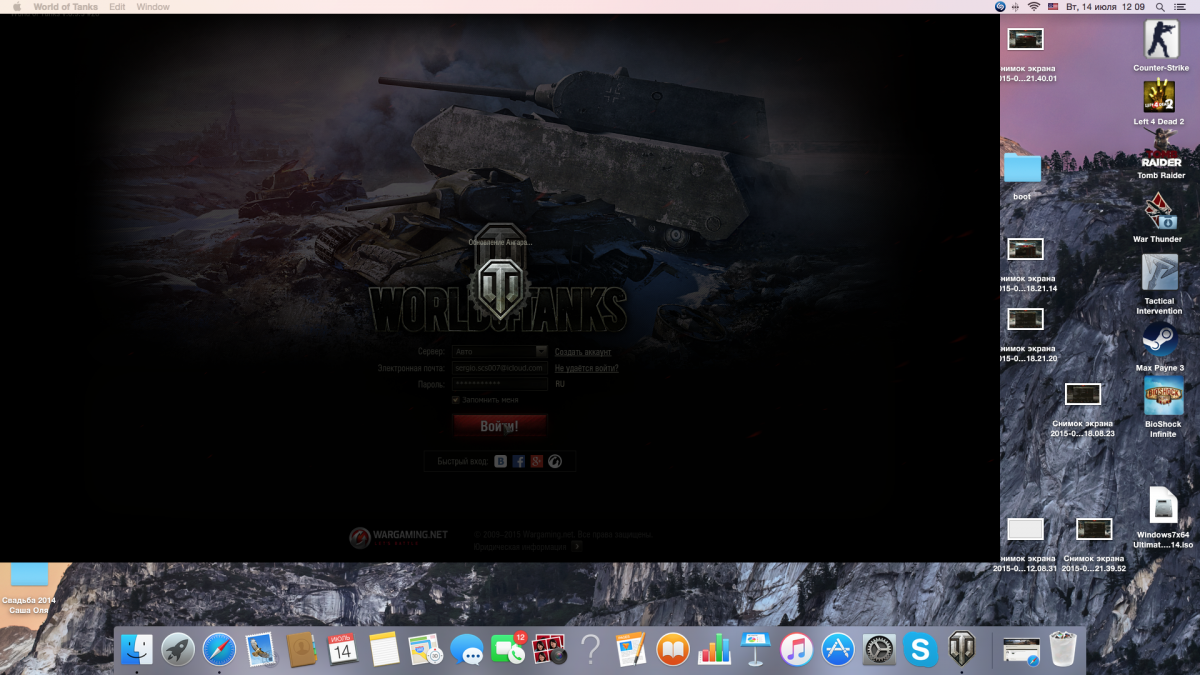Open iTunes from the Dock
1200x675 pixels.
797,649
